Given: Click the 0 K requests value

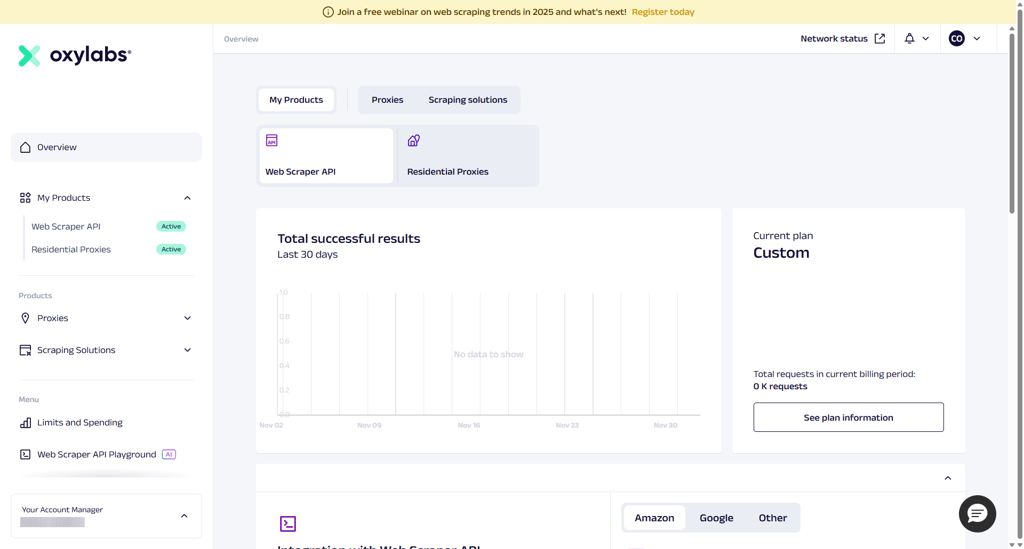Looking at the screenshot, I should click(780, 386).
